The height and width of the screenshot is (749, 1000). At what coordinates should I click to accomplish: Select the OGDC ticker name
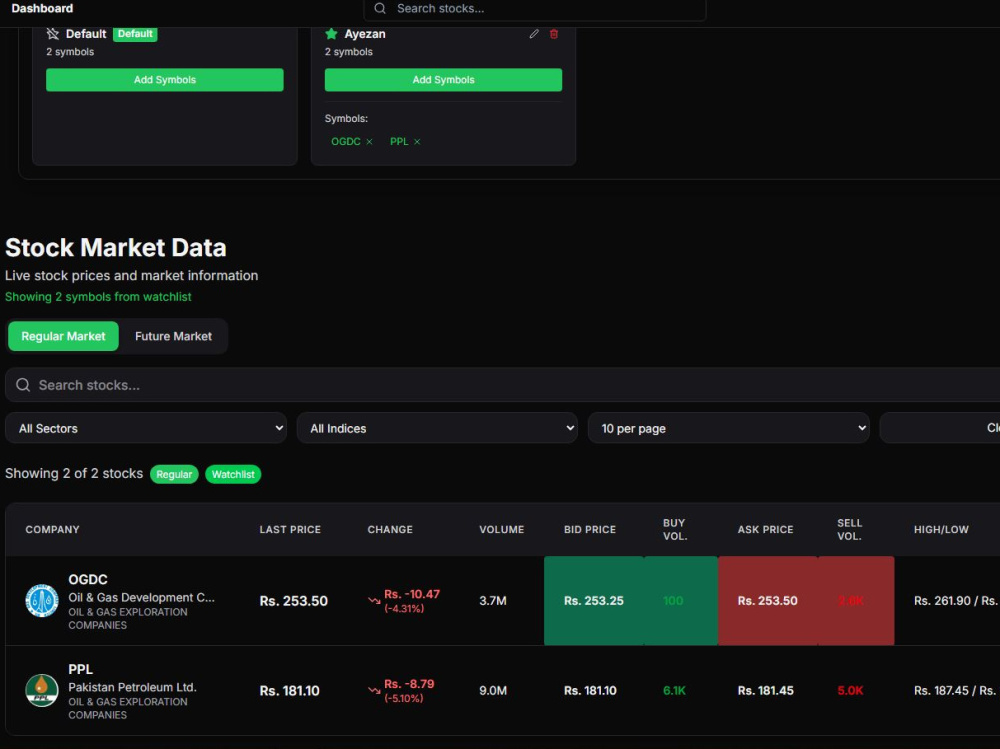coord(88,579)
